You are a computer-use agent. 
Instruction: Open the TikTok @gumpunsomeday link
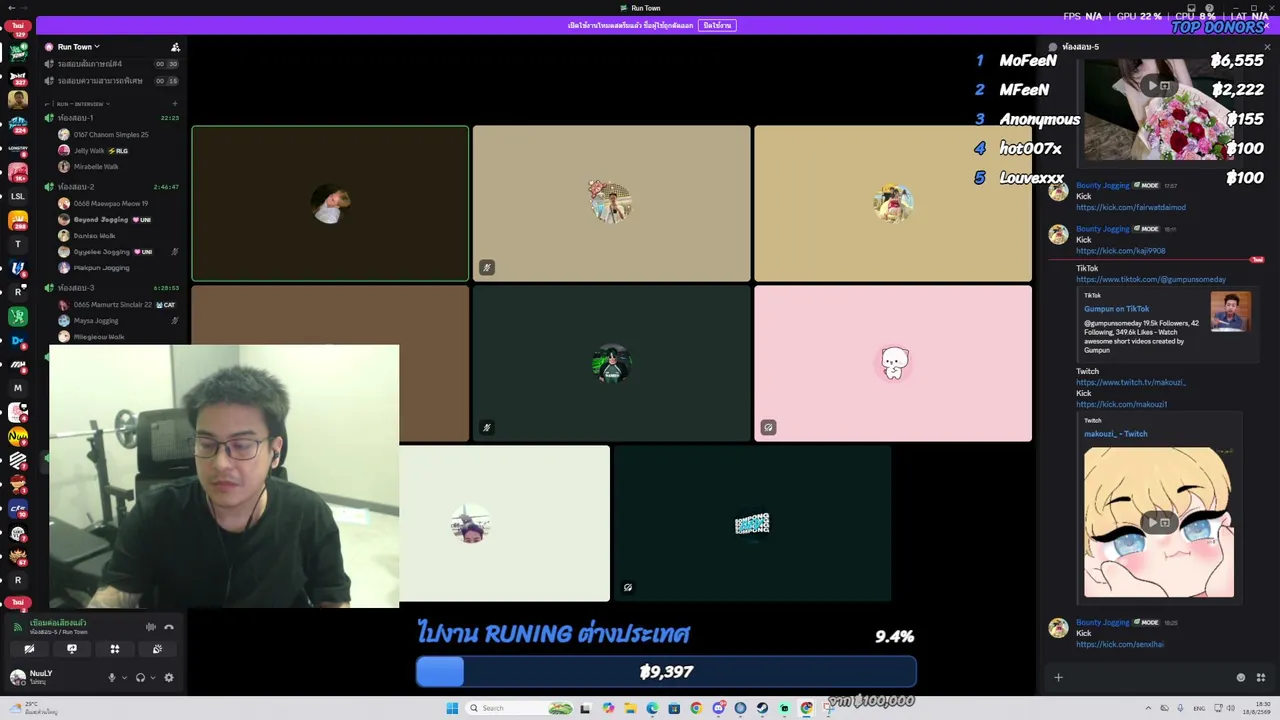pyautogui.click(x=1151, y=279)
